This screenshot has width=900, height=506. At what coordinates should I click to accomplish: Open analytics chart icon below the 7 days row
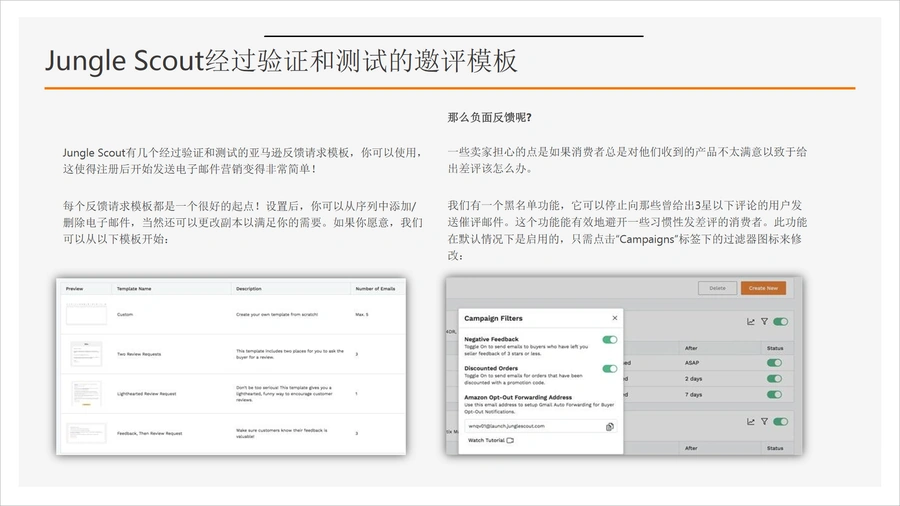click(x=751, y=422)
